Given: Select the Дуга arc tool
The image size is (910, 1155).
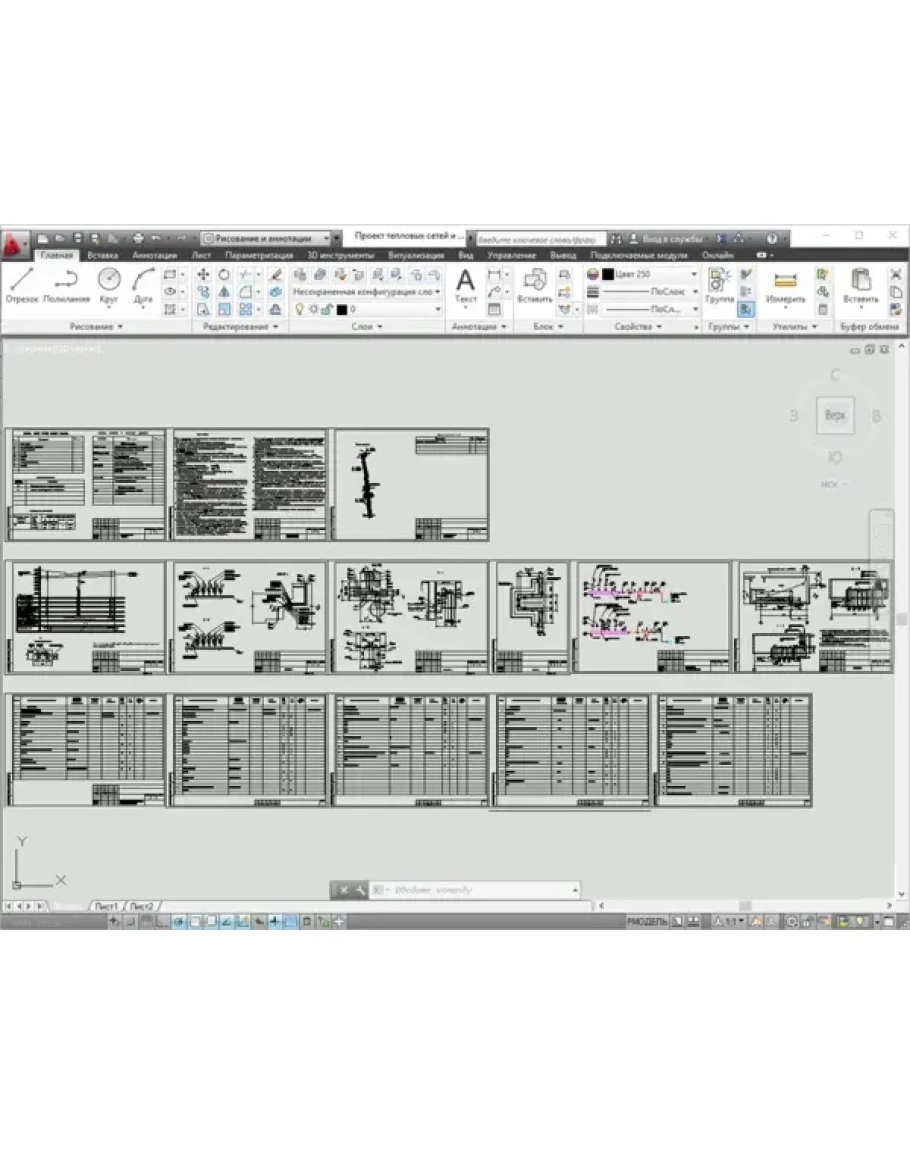Looking at the screenshot, I should coord(143,284).
